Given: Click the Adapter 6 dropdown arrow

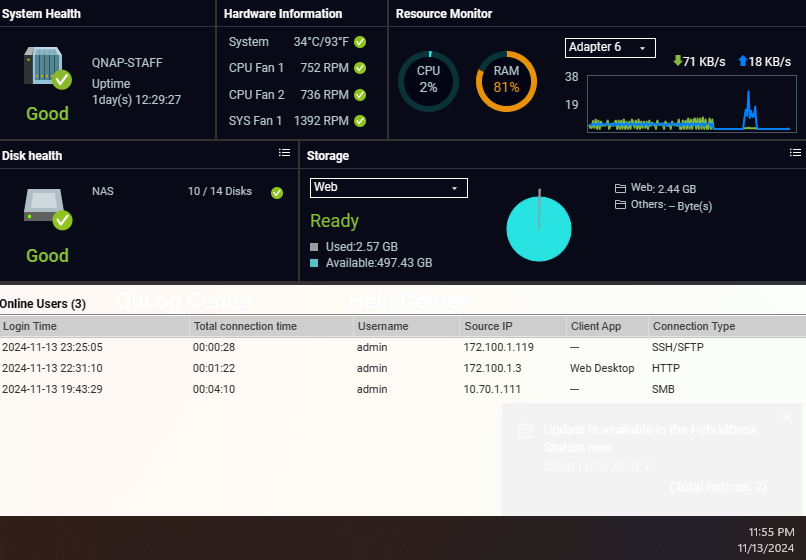Looking at the screenshot, I should click(643, 48).
